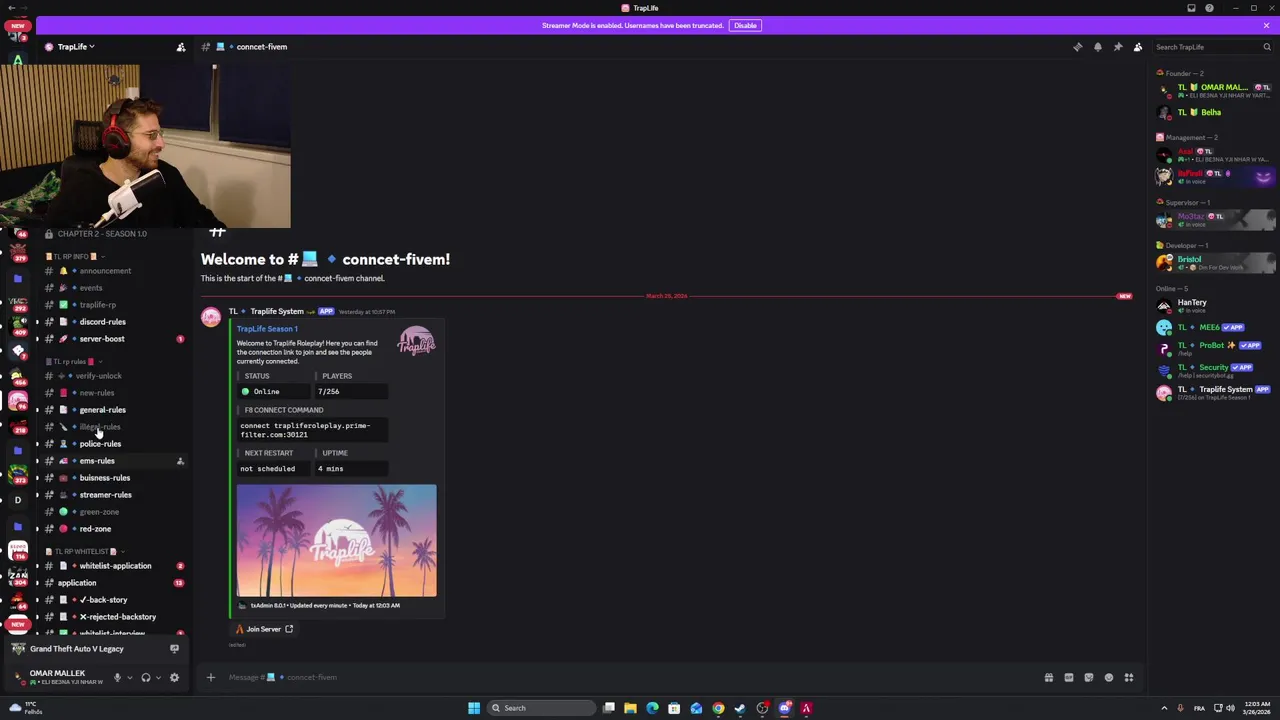
Task: Open input device options arrow beside microphone
Action: [129, 678]
